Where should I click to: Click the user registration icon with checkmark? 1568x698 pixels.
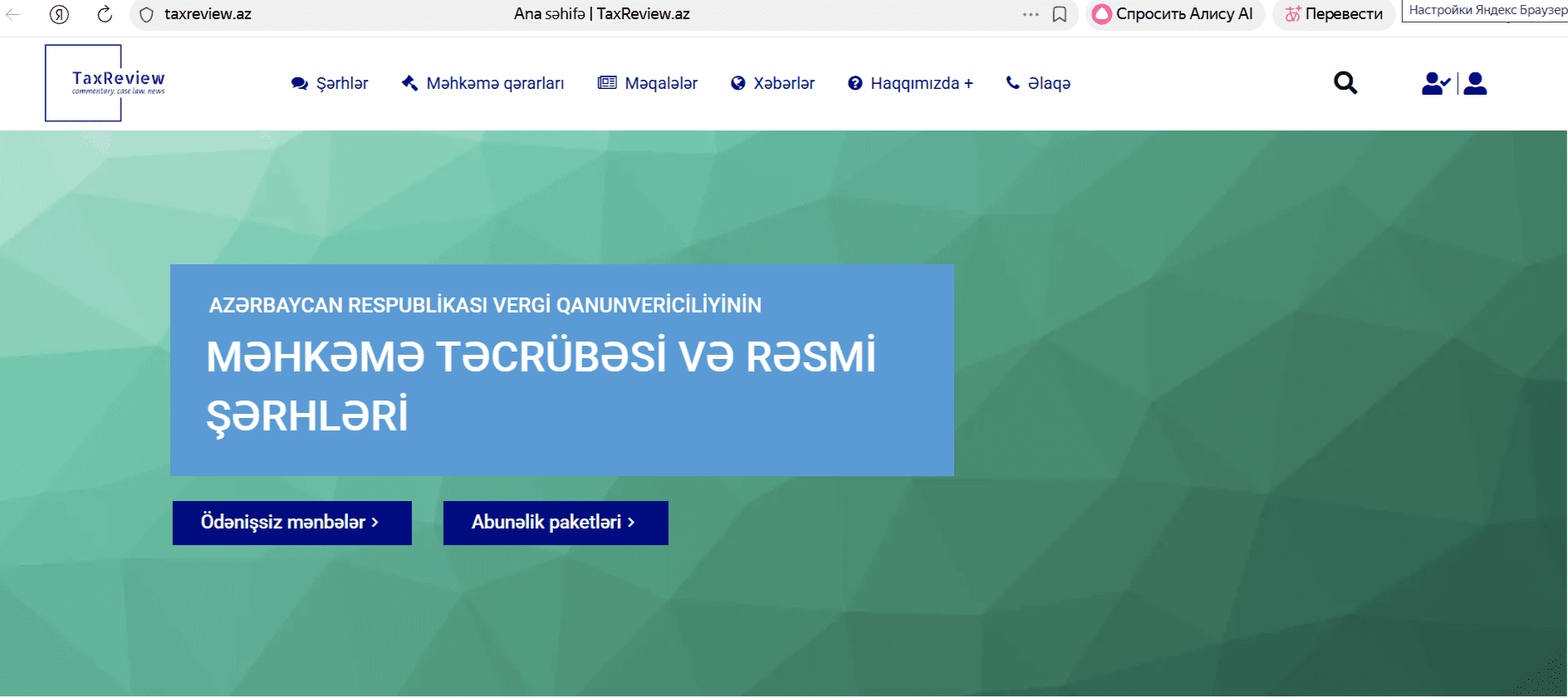click(x=1435, y=83)
